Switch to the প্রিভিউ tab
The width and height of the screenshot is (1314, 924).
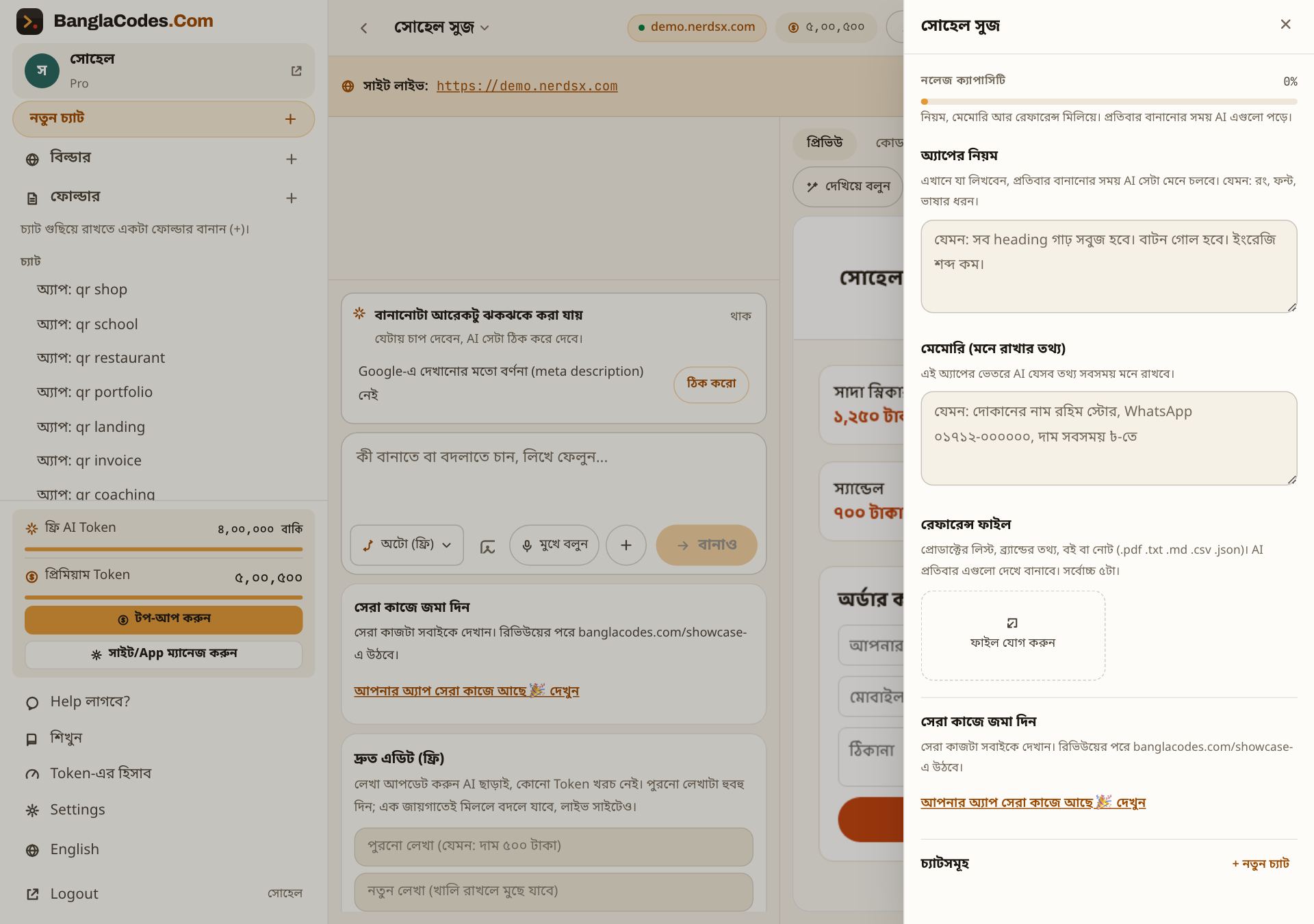825,142
